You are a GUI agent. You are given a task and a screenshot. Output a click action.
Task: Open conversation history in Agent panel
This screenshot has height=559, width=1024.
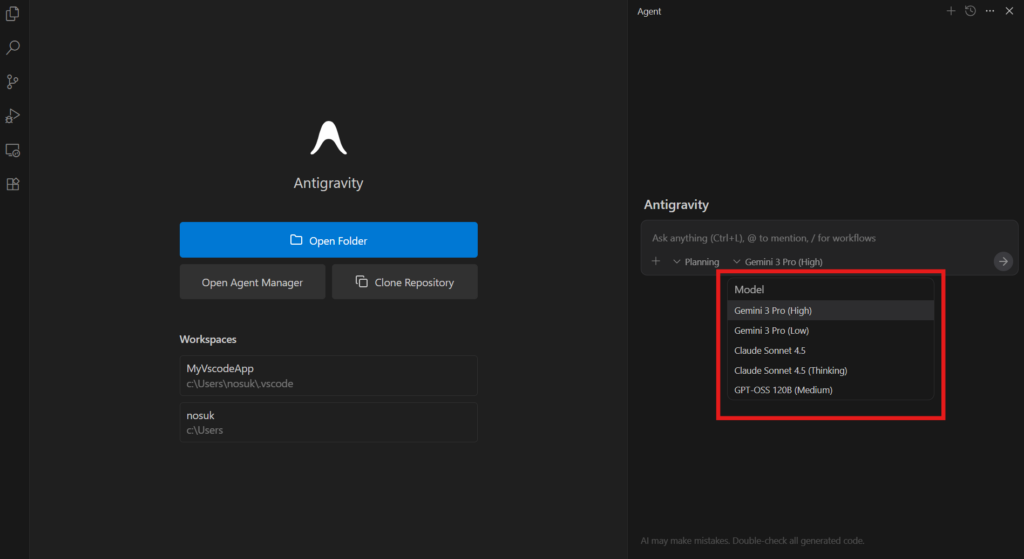[x=970, y=11]
